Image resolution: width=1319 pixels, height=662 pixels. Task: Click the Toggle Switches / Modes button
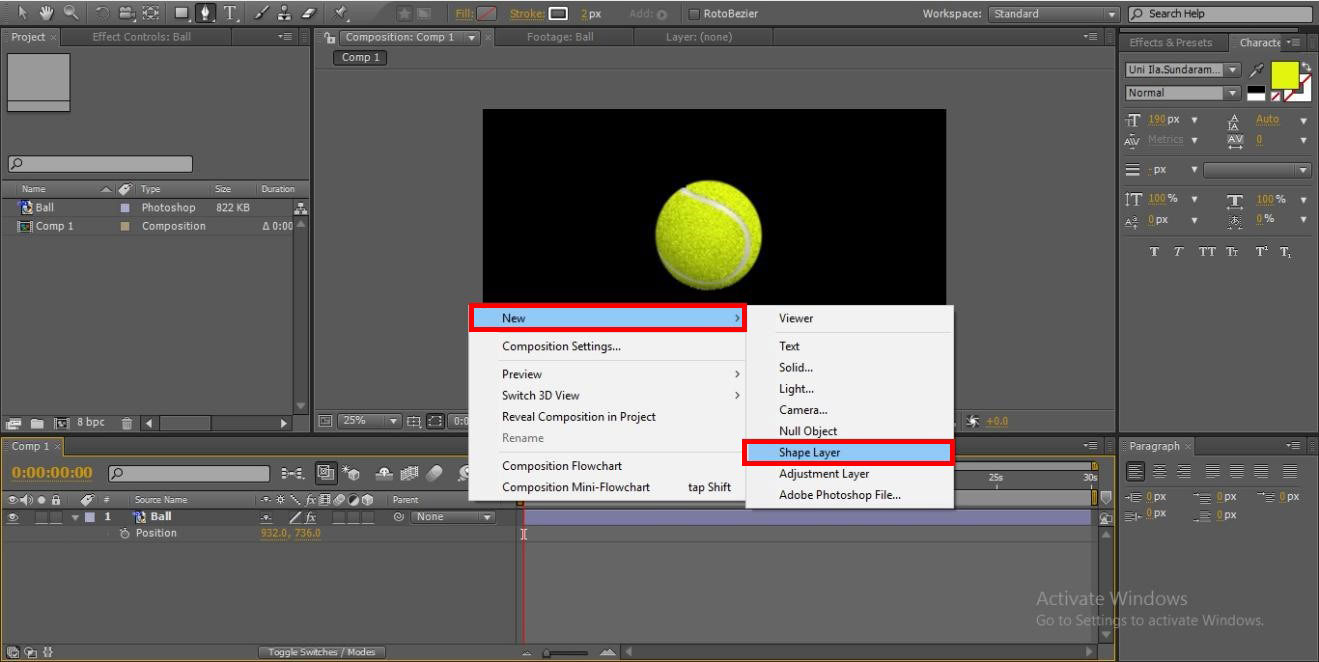coord(321,651)
